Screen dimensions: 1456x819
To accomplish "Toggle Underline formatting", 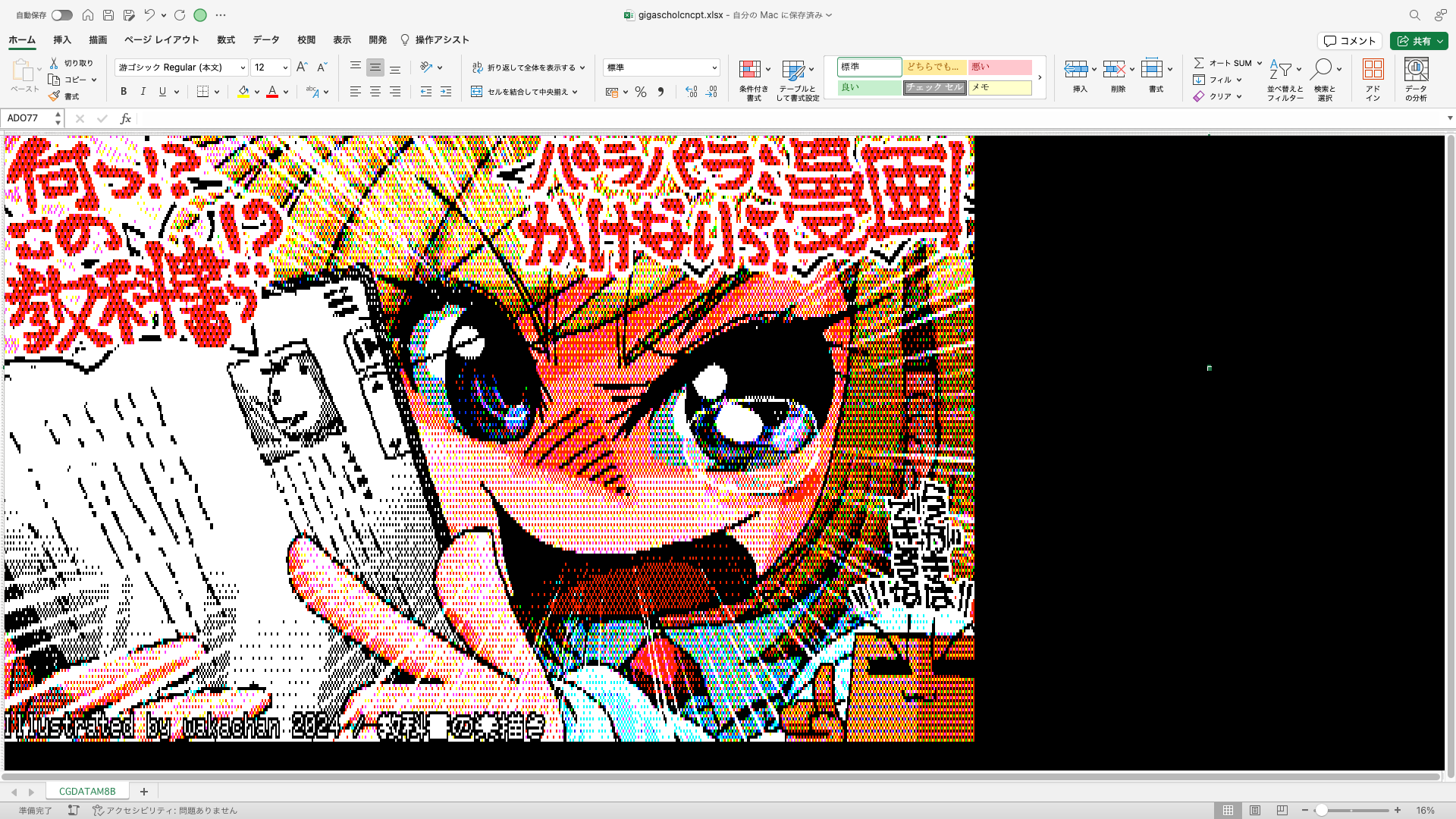I will click(x=162, y=92).
